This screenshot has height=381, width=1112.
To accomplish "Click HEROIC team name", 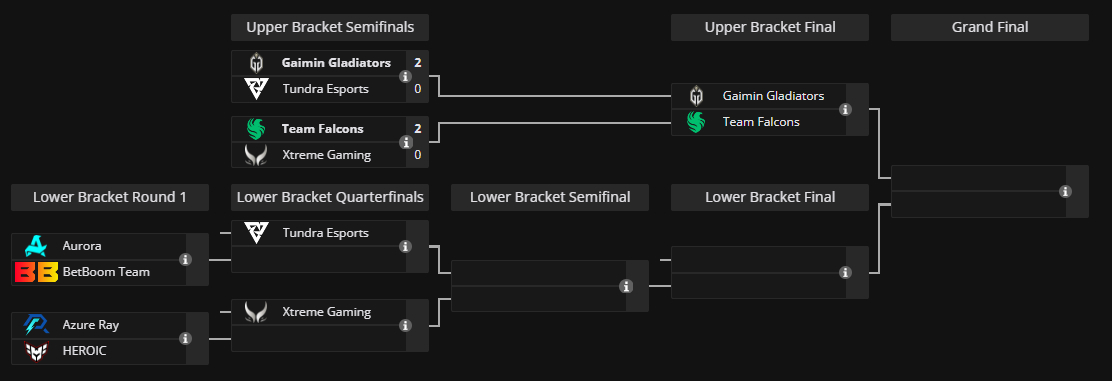I will coord(84,350).
